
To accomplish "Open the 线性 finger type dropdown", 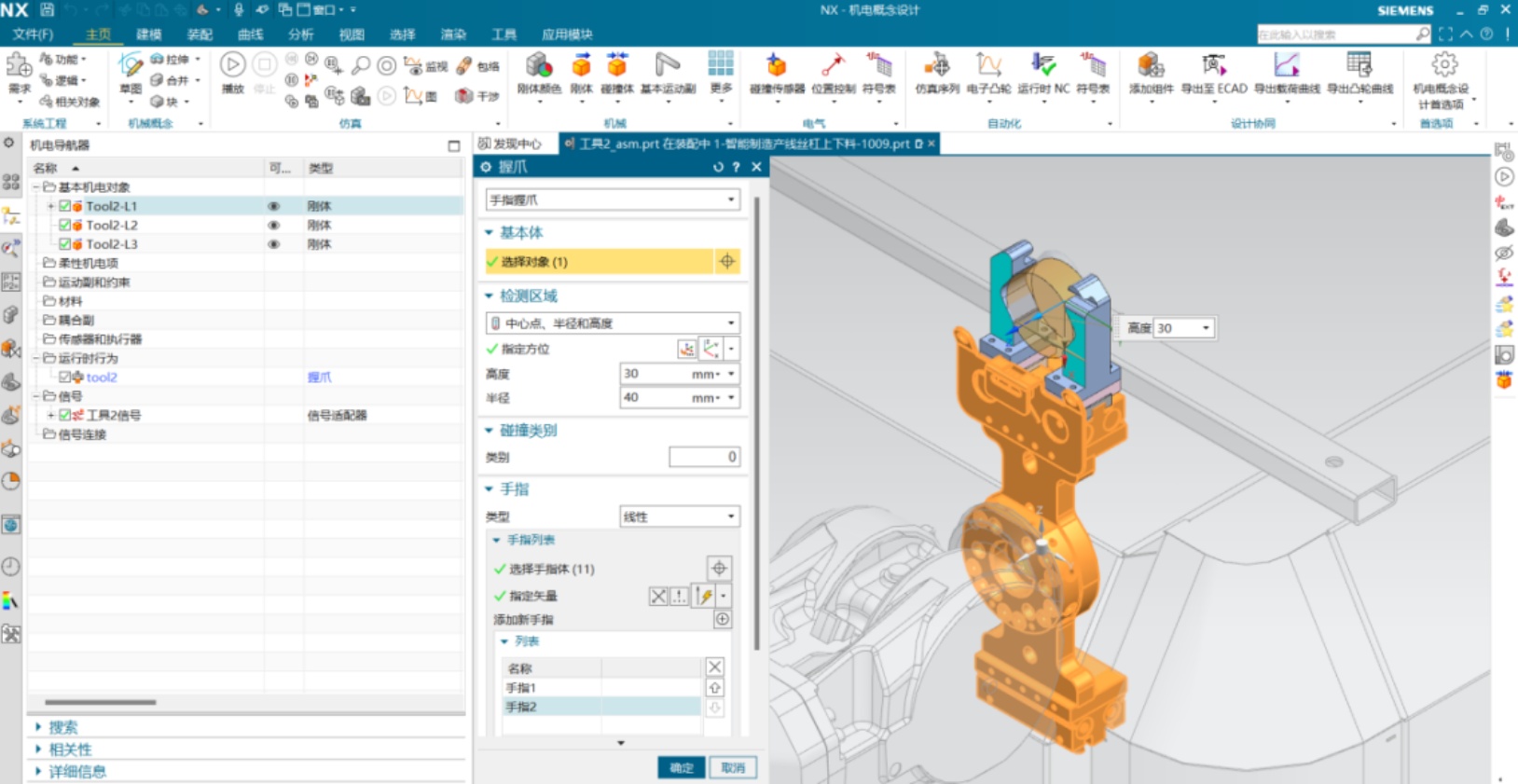I will tap(679, 516).
